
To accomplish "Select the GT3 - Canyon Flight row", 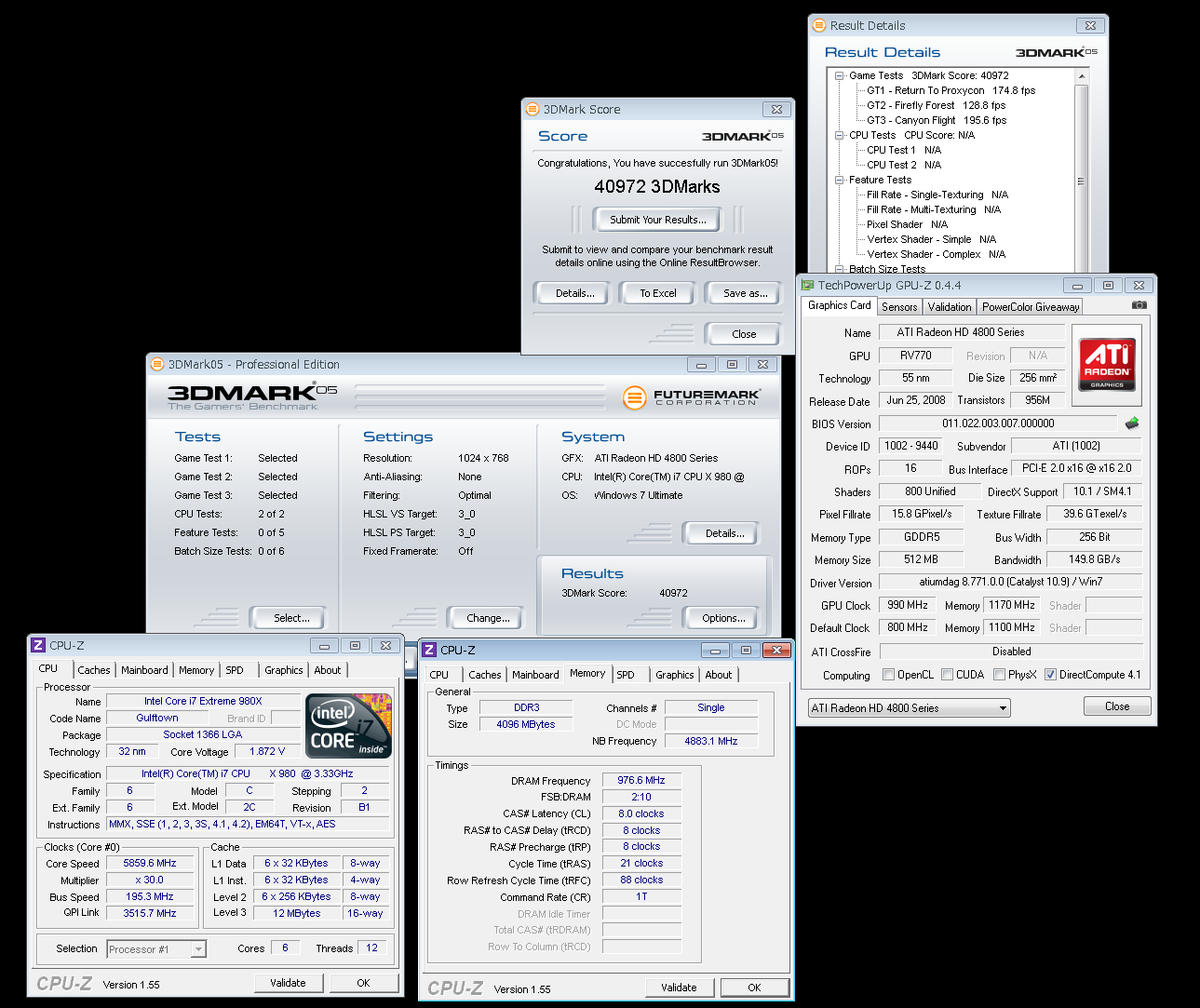I will pos(937,120).
